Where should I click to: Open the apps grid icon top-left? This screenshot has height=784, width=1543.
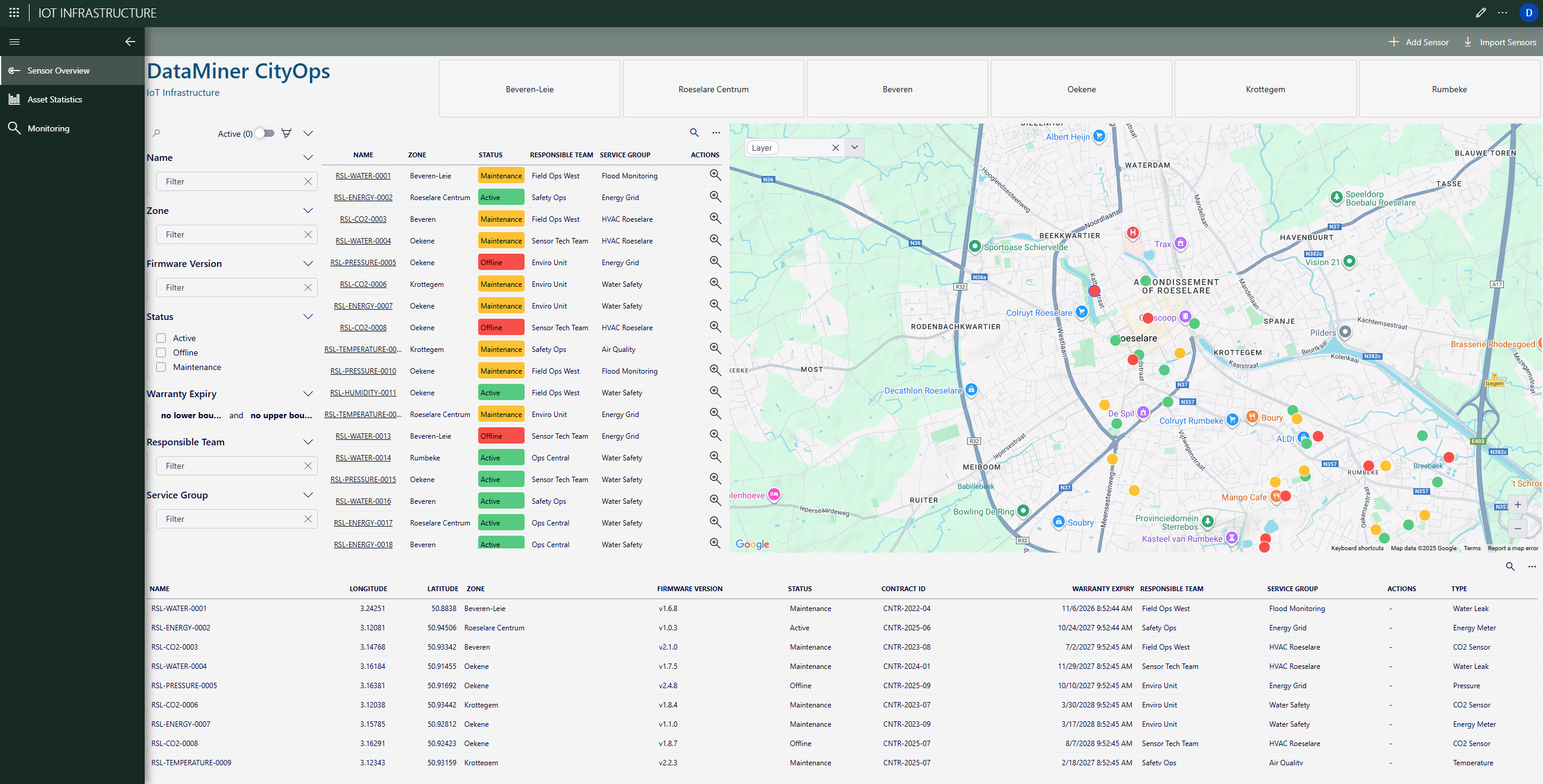[14, 13]
